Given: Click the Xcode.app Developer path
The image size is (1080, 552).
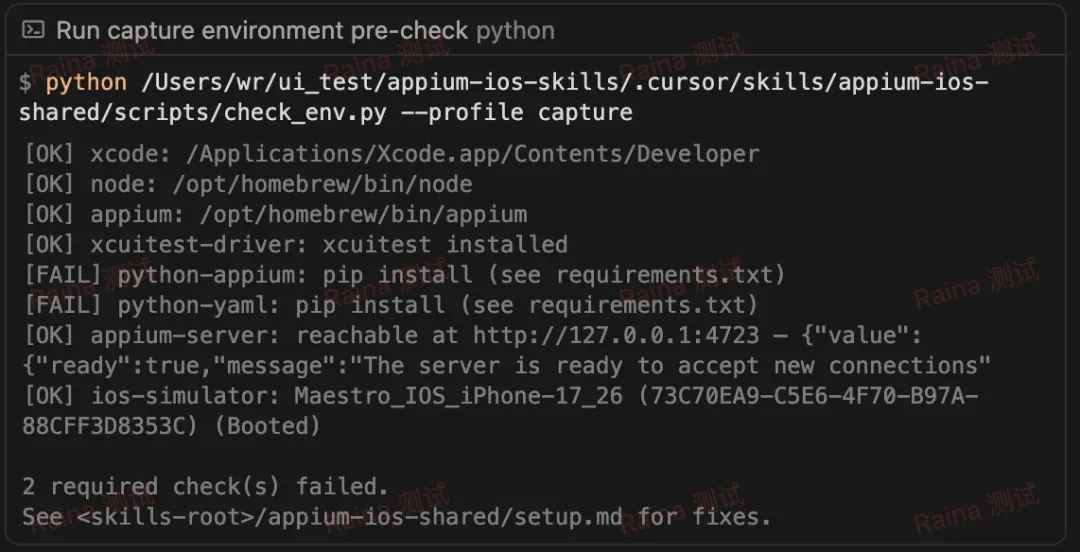Looking at the screenshot, I should point(472,154).
